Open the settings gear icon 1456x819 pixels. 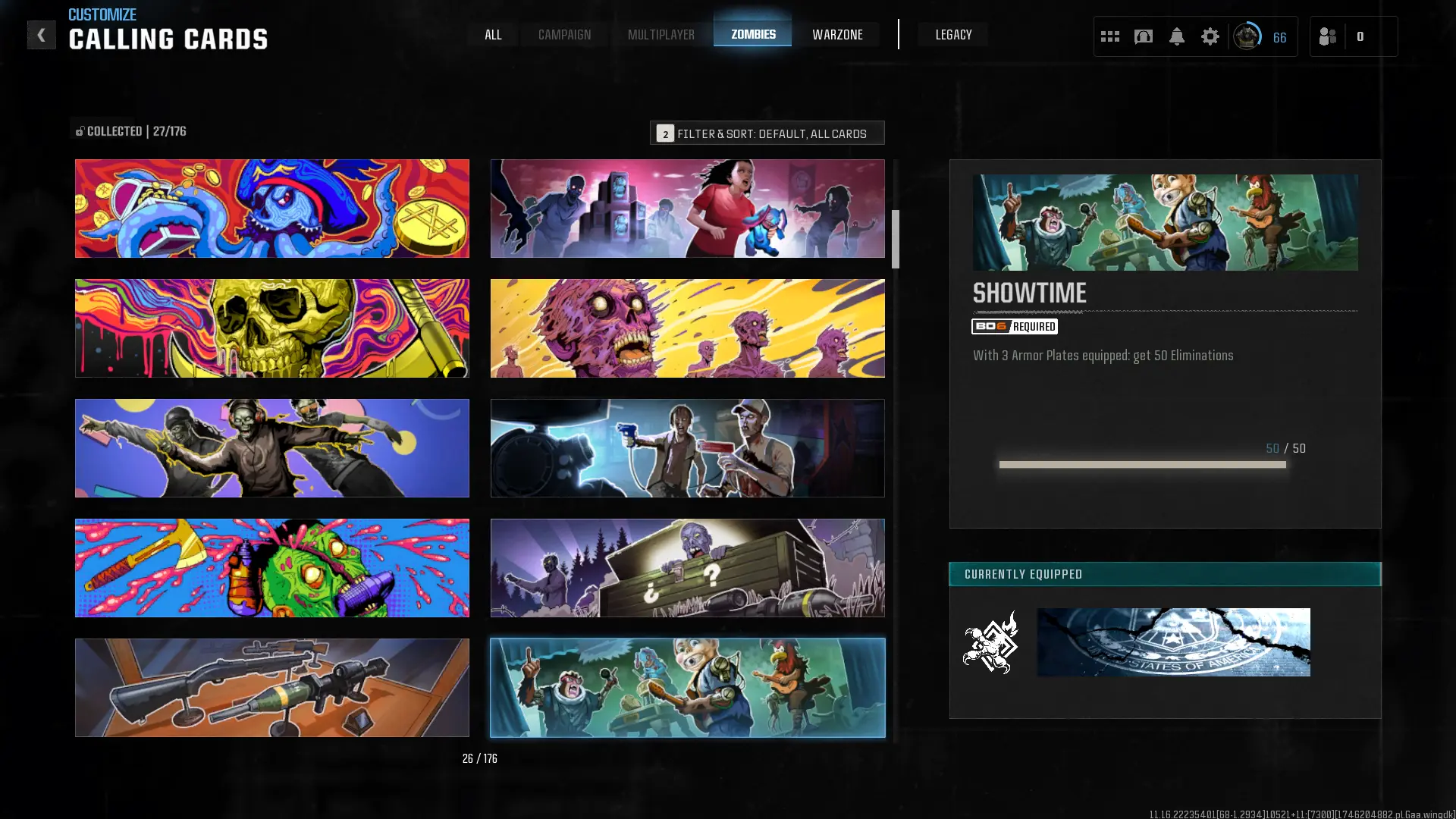click(1210, 36)
